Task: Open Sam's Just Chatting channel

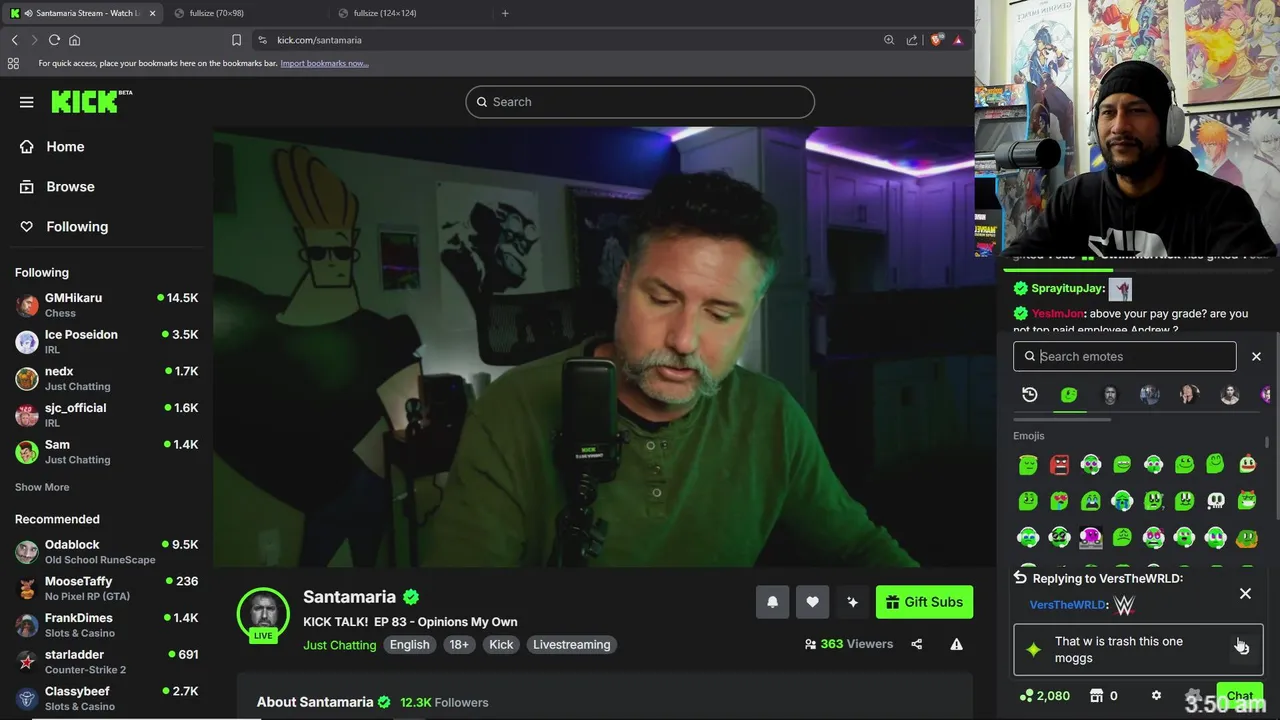Action: 106,452
